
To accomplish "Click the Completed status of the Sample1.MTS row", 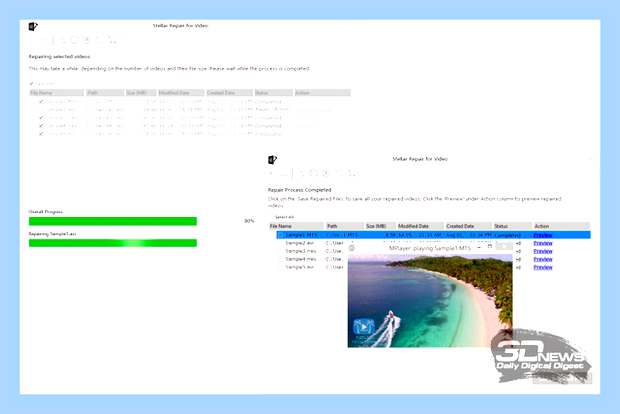I will 507,235.
